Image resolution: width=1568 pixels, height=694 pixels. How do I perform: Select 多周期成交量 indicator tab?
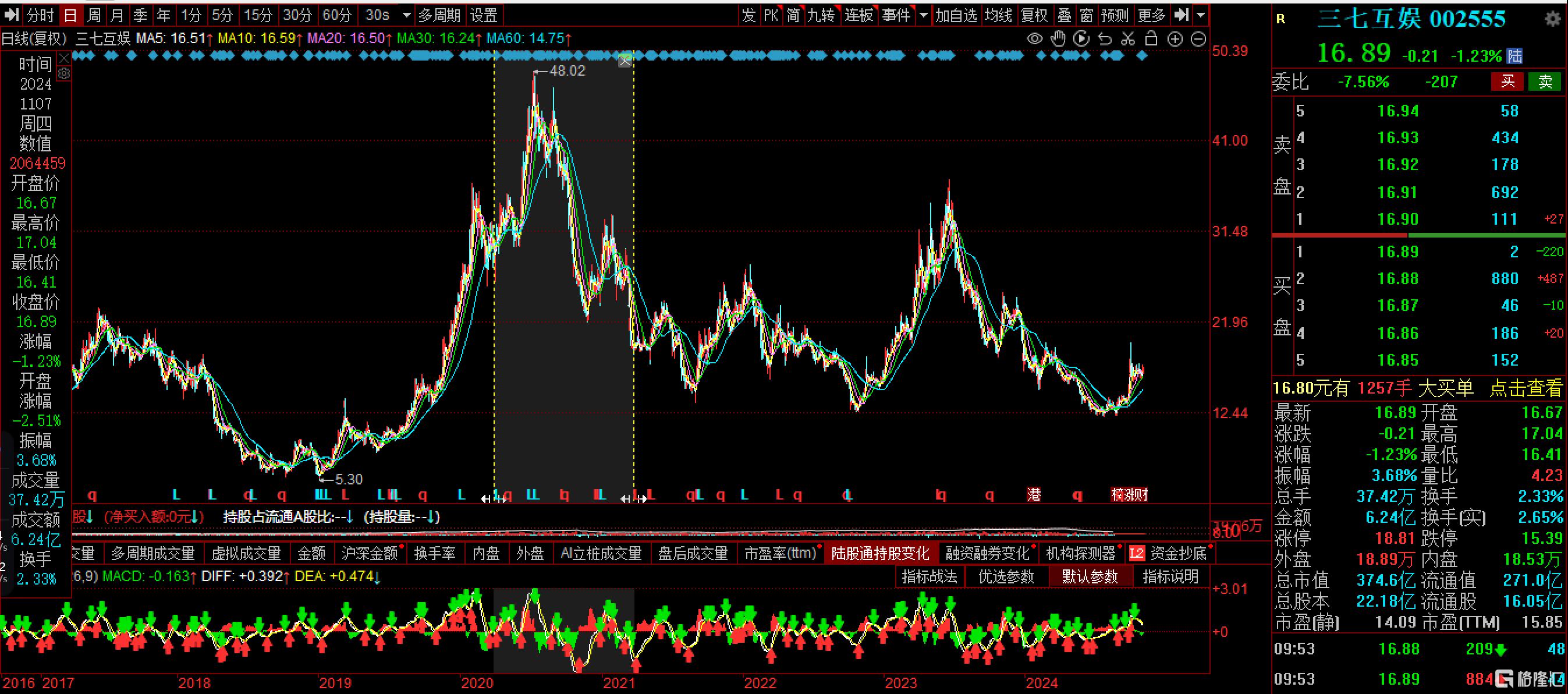tap(152, 553)
